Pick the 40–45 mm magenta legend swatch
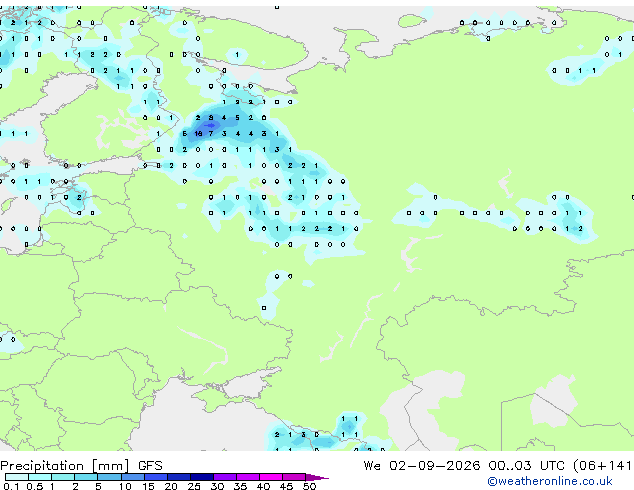The height and width of the screenshot is (490, 634). point(271,477)
